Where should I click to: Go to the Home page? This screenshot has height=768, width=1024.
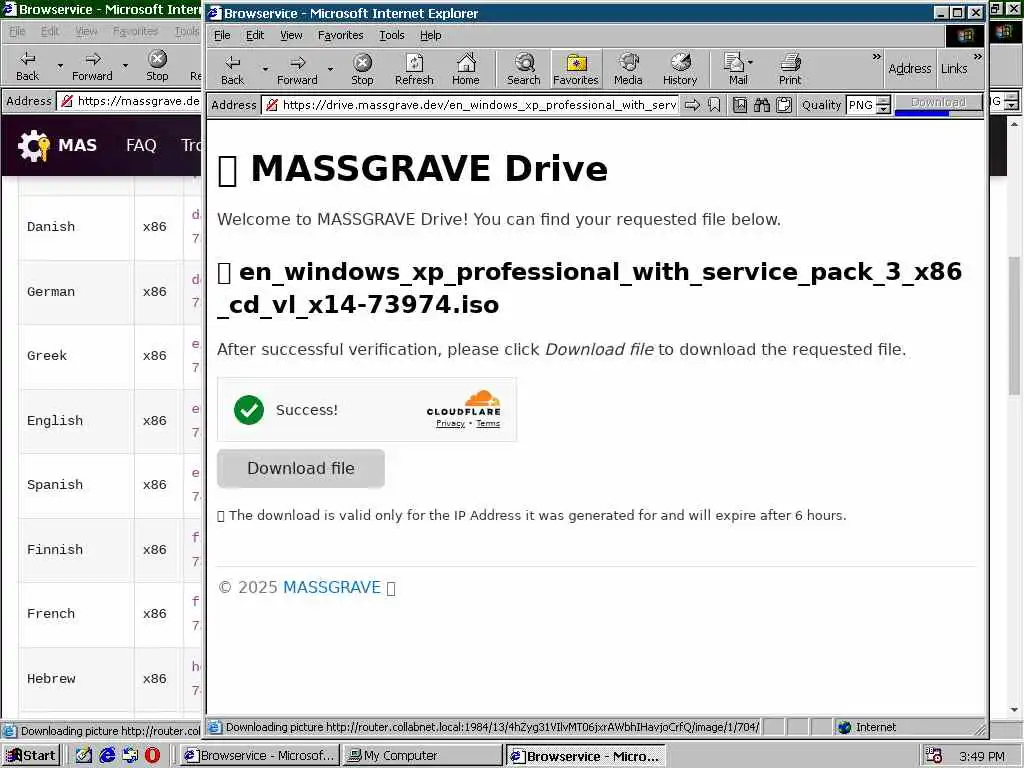(466, 70)
